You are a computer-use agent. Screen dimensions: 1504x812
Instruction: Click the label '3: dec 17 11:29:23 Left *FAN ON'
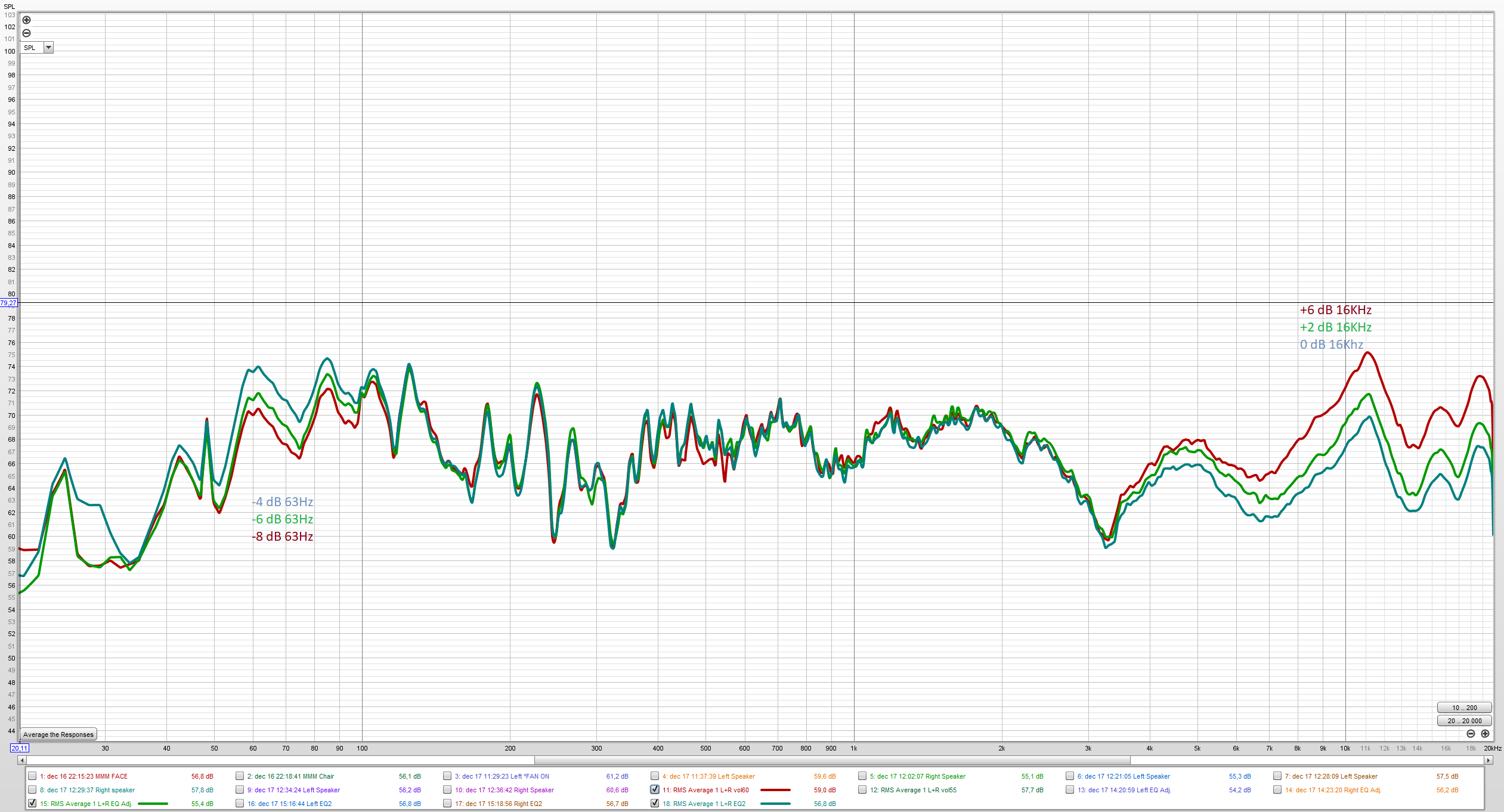click(x=502, y=776)
